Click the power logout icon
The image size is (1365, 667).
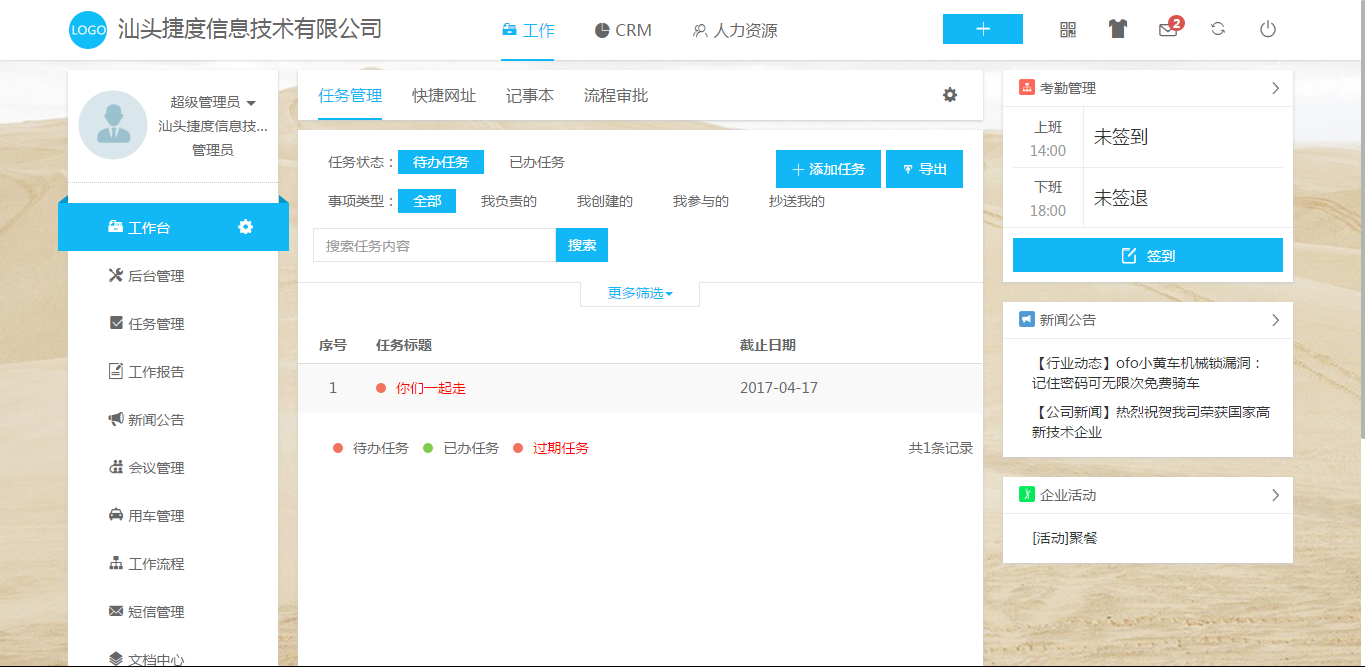[x=1268, y=30]
